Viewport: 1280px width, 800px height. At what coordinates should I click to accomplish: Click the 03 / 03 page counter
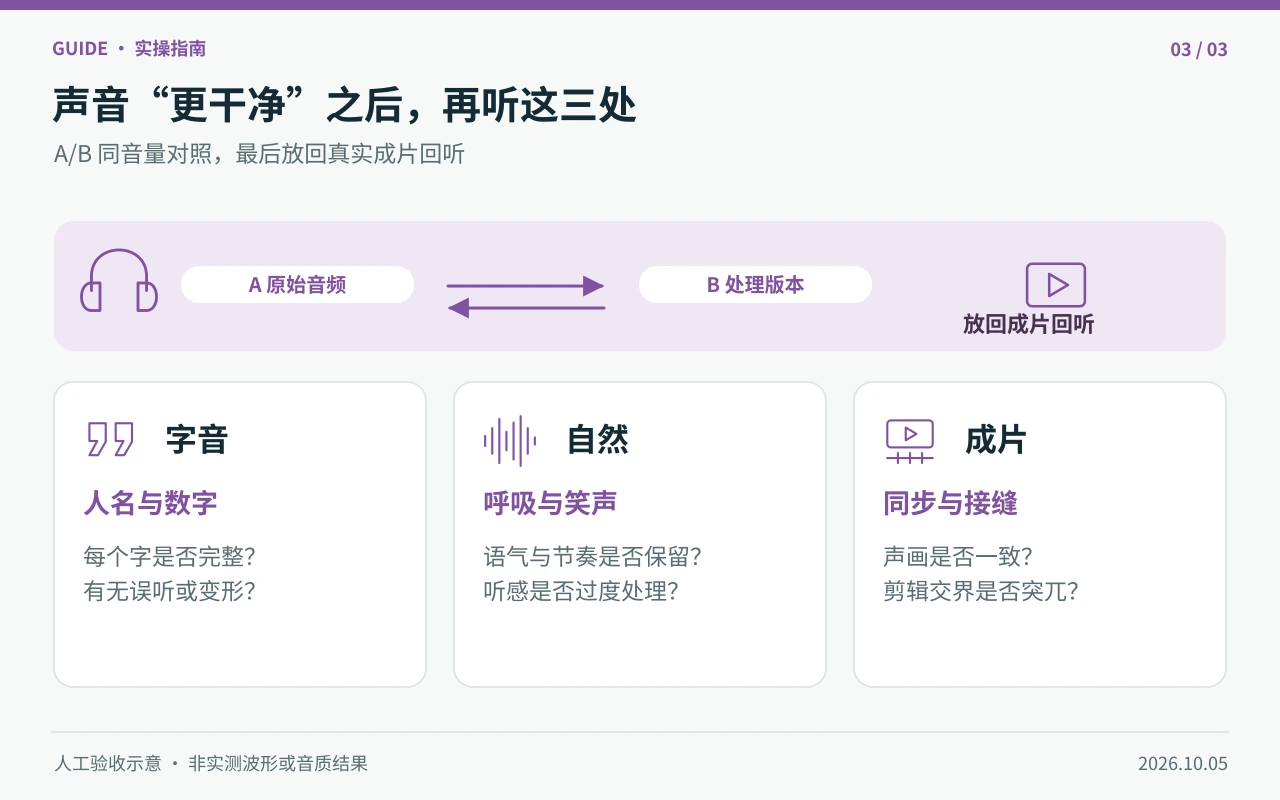(x=1199, y=49)
